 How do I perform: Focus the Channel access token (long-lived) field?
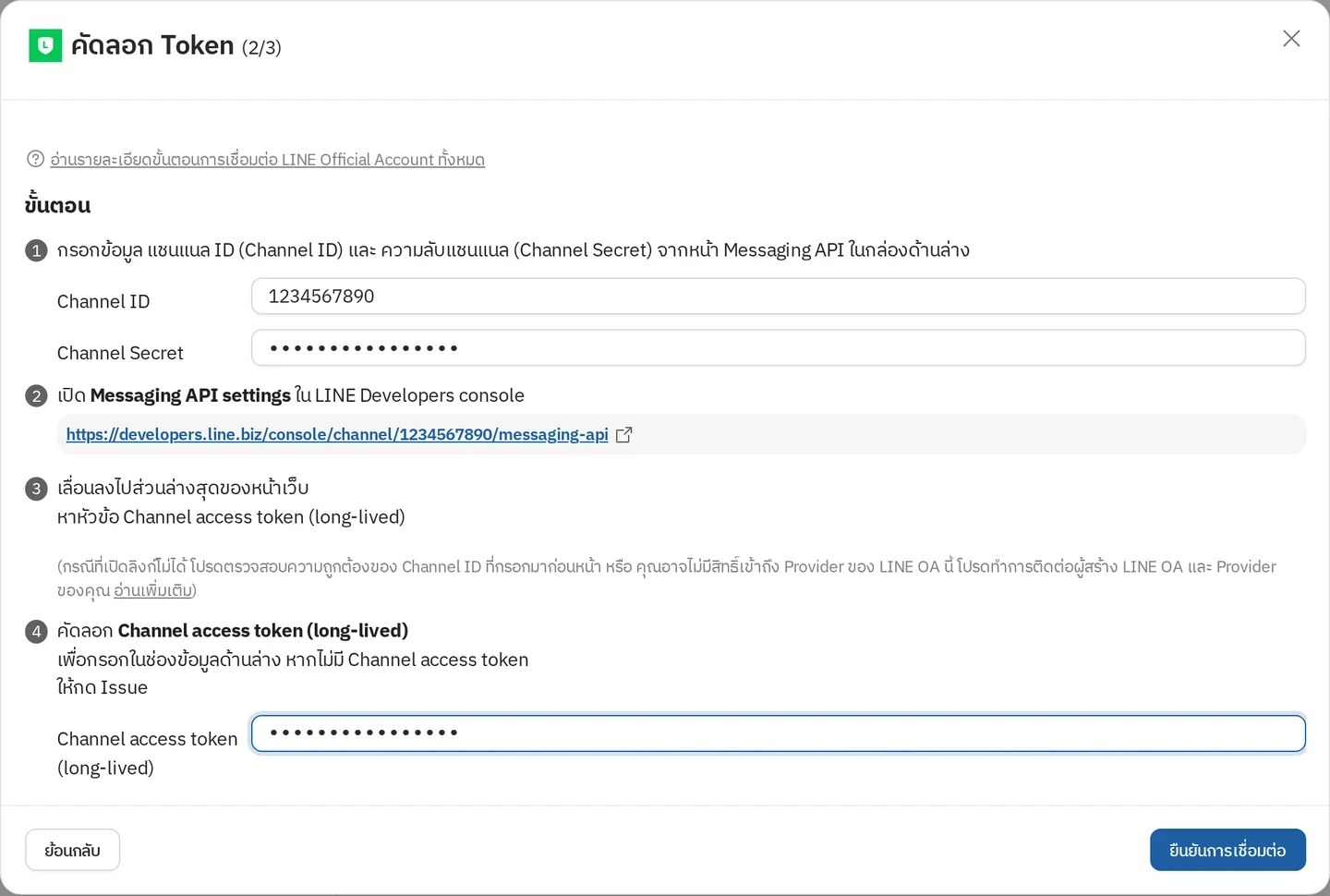pyautogui.click(x=778, y=733)
